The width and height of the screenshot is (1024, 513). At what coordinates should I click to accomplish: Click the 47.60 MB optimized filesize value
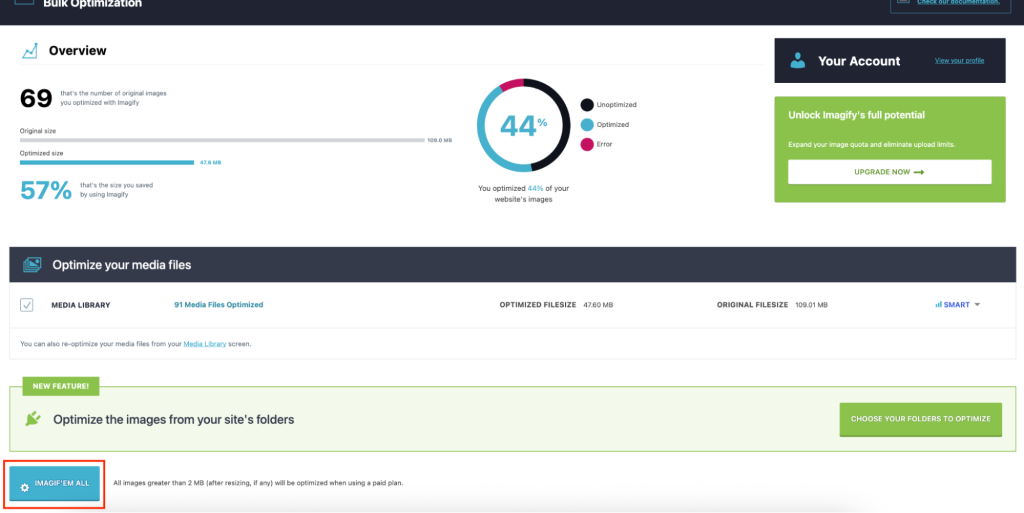pyautogui.click(x=598, y=305)
